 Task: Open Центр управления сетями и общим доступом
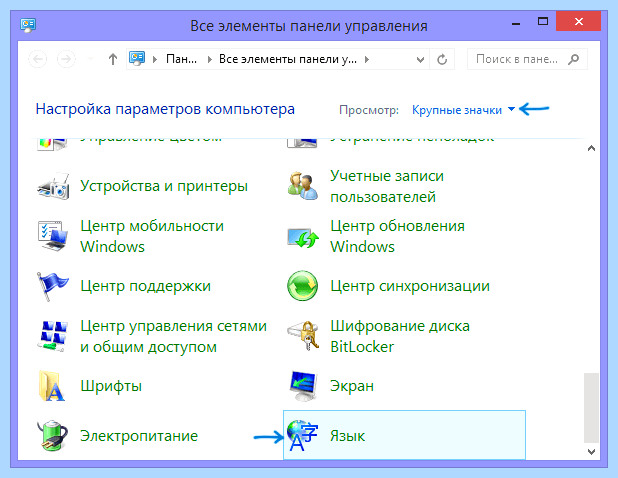(173, 336)
